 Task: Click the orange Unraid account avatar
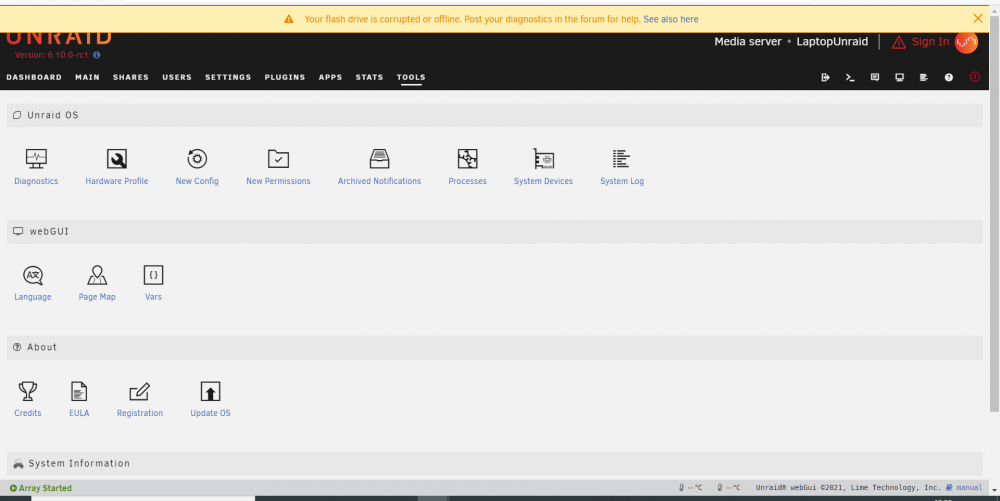(967, 43)
